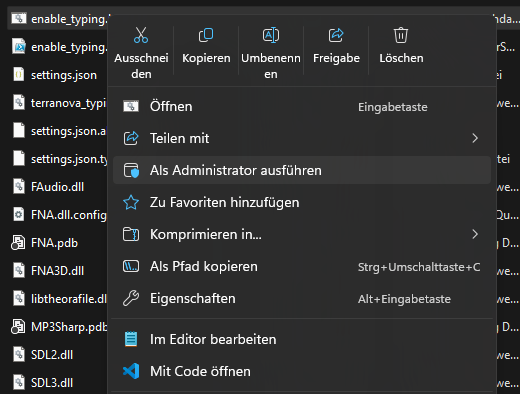Click the notepad icon beside Im Editor
The width and height of the screenshot is (520, 394).
(x=131, y=339)
